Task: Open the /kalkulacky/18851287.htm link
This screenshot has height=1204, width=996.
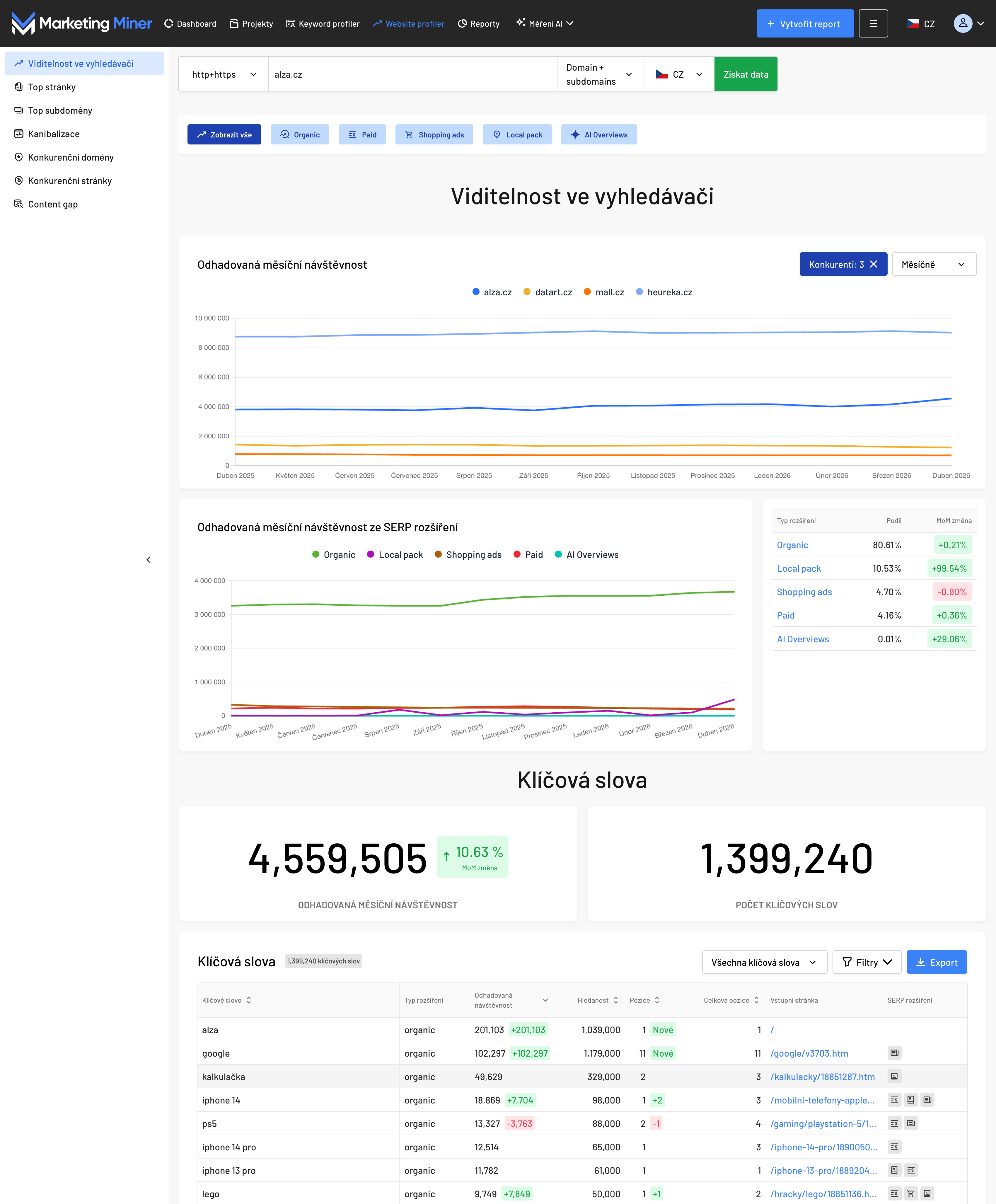Action: tap(822, 1077)
